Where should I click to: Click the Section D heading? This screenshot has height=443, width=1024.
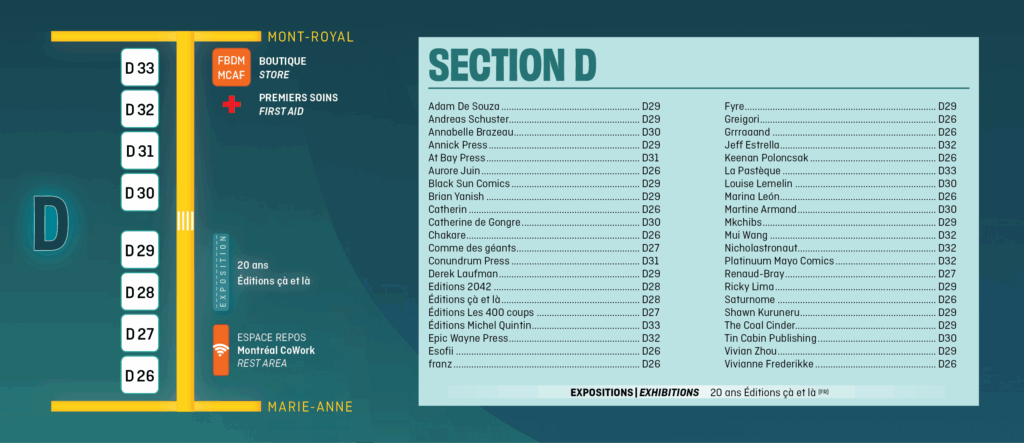pos(512,65)
